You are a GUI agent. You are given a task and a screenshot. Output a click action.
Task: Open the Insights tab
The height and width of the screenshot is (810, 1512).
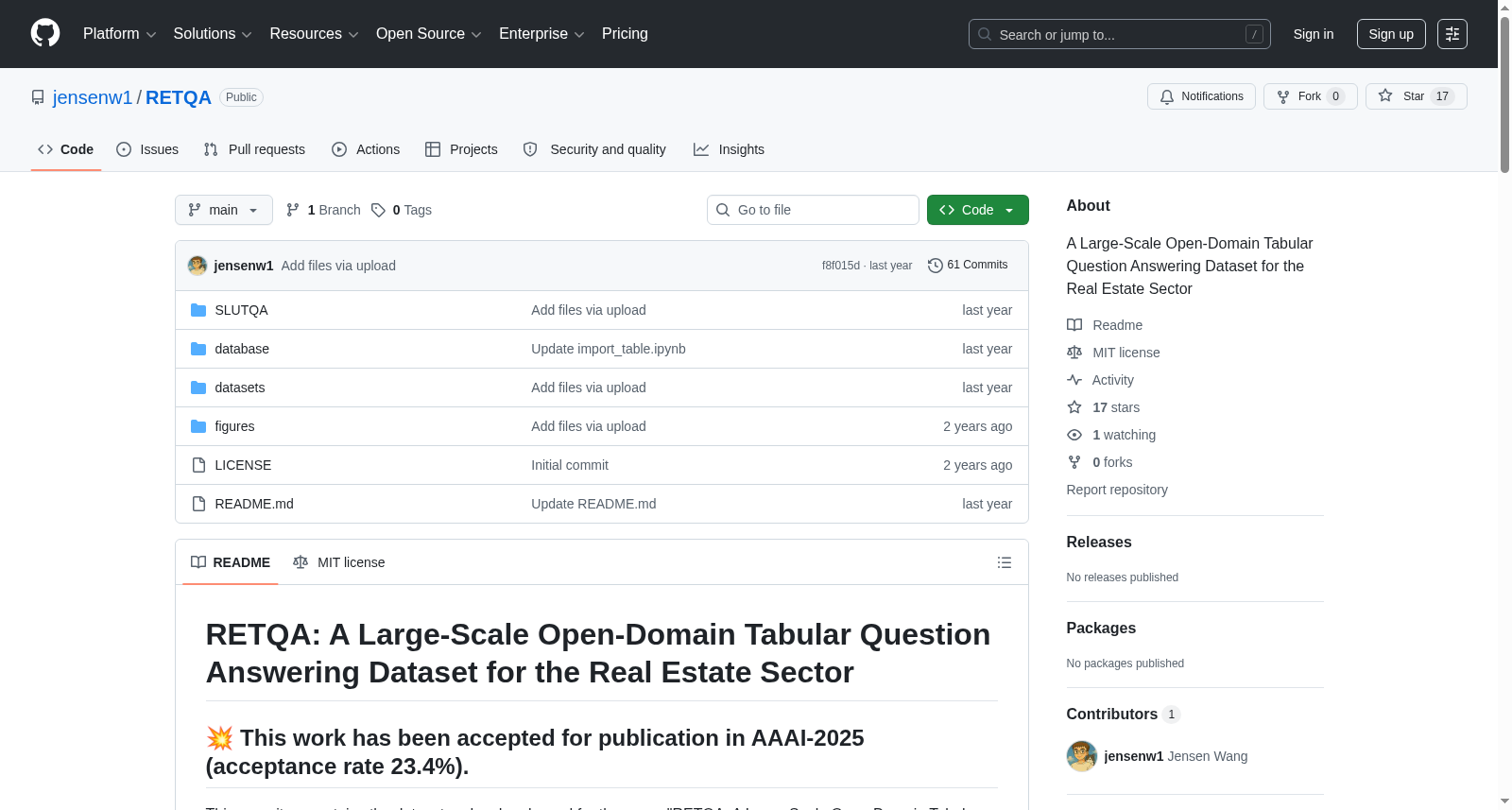click(x=729, y=149)
